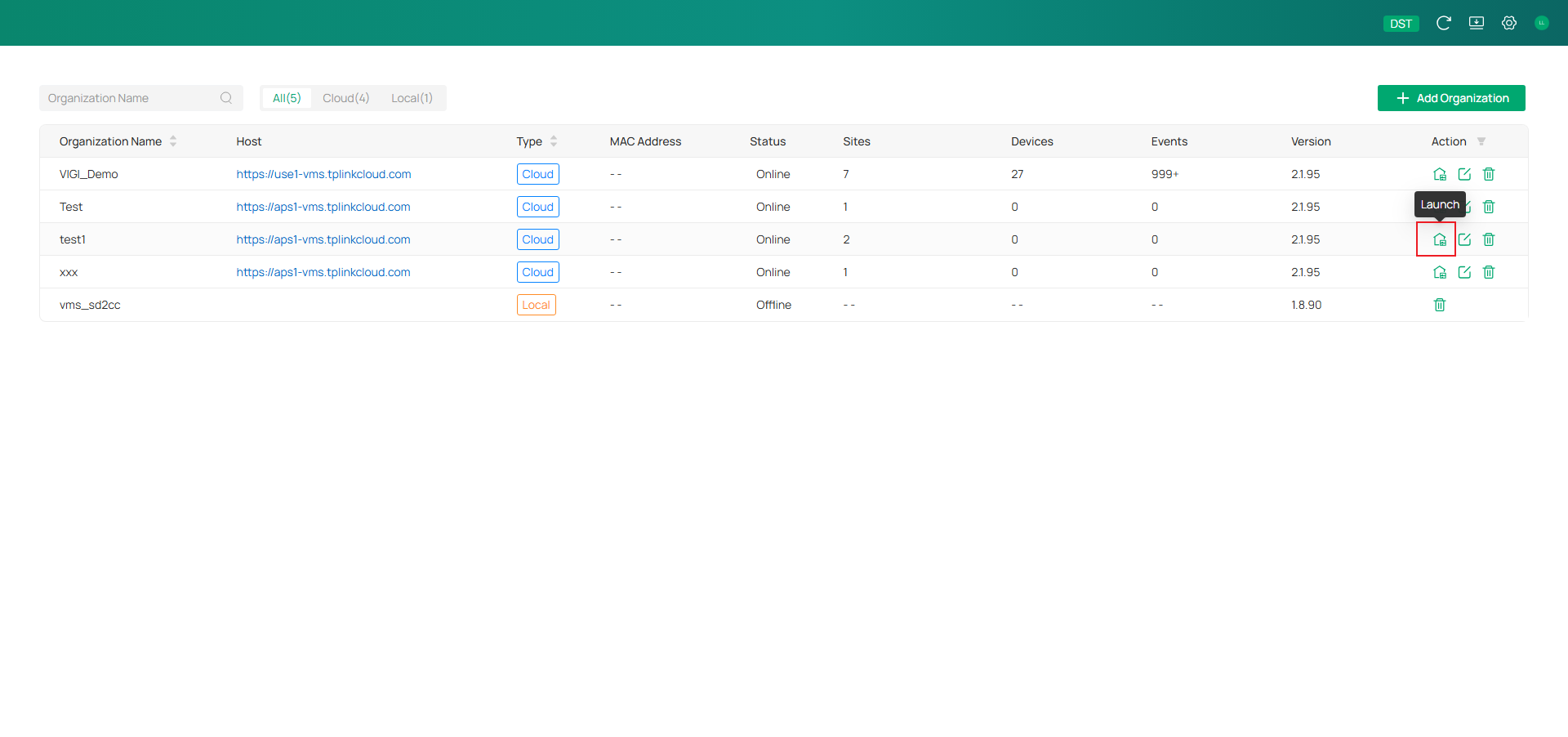Delete the test1 organization

click(x=1489, y=239)
